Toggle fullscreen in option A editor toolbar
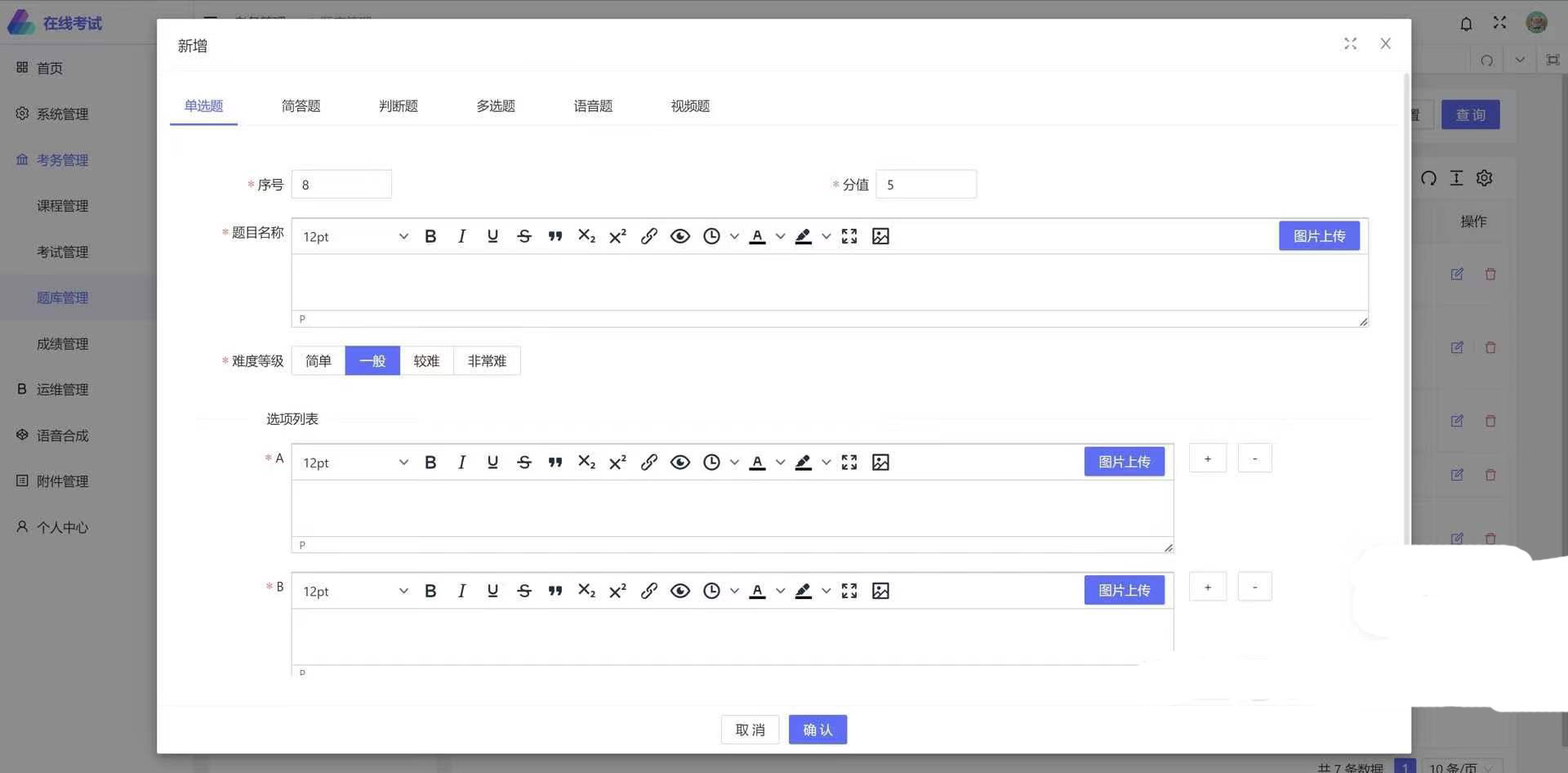 tap(849, 462)
